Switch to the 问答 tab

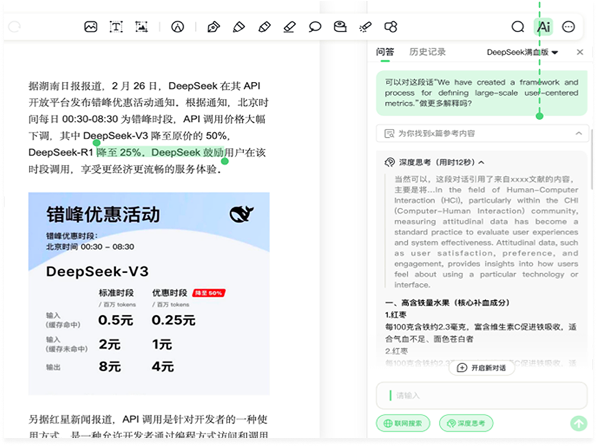click(x=385, y=52)
